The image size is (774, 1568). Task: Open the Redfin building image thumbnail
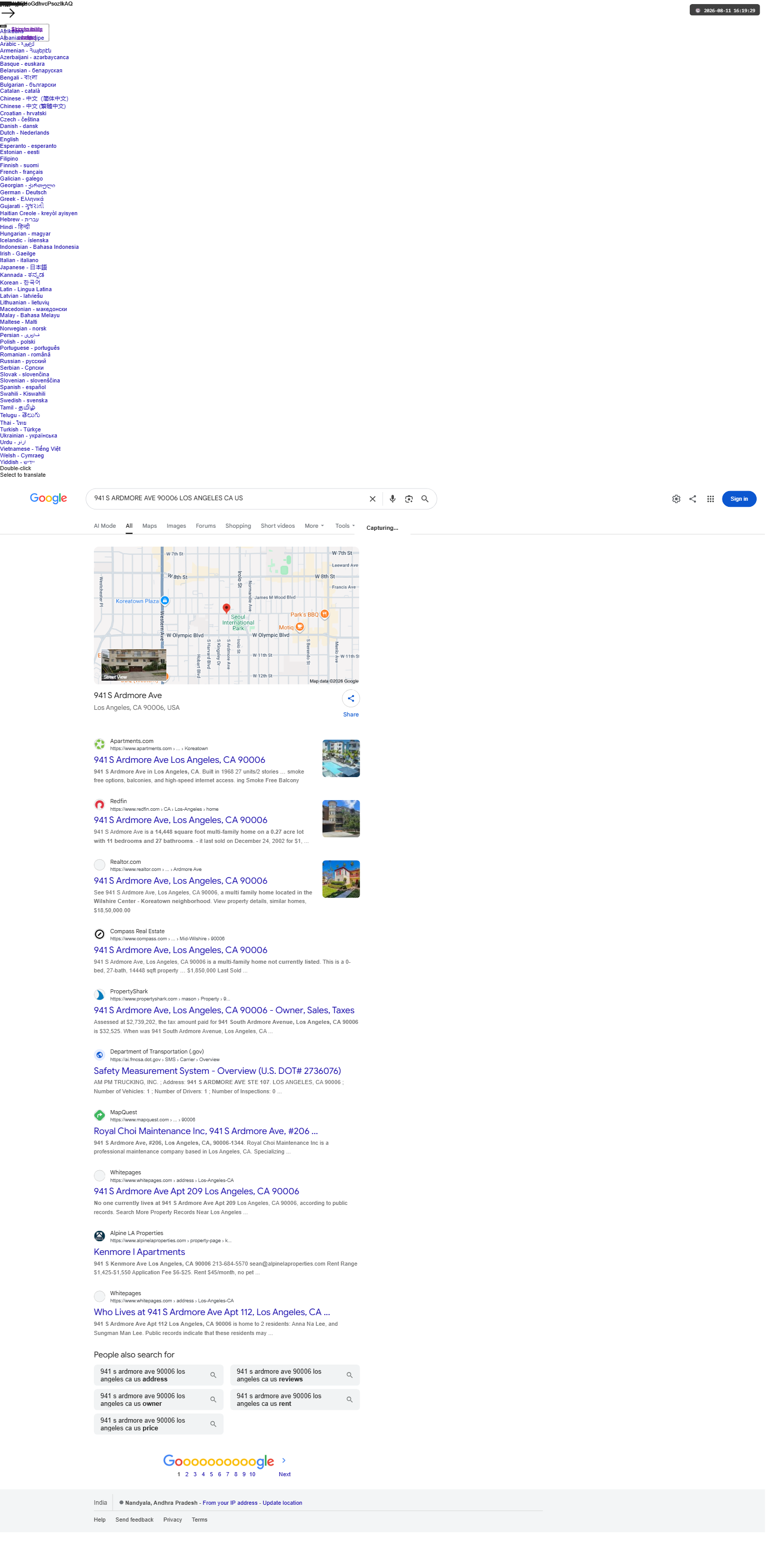pyautogui.click(x=341, y=819)
